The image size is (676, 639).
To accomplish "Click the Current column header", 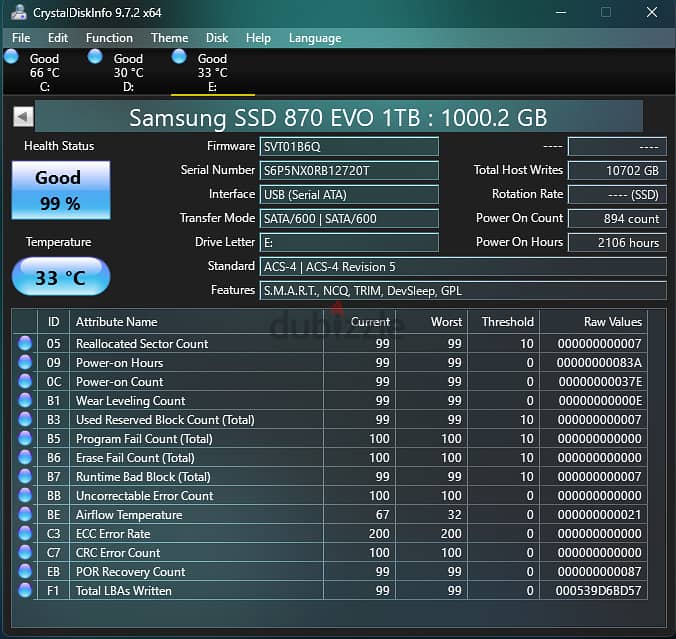I will tap(359, 322).
